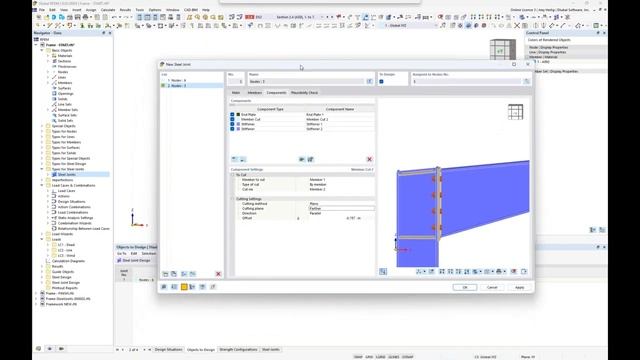Open the Plausibility Check tab
The image size is (640, 360).
point(304,93)
